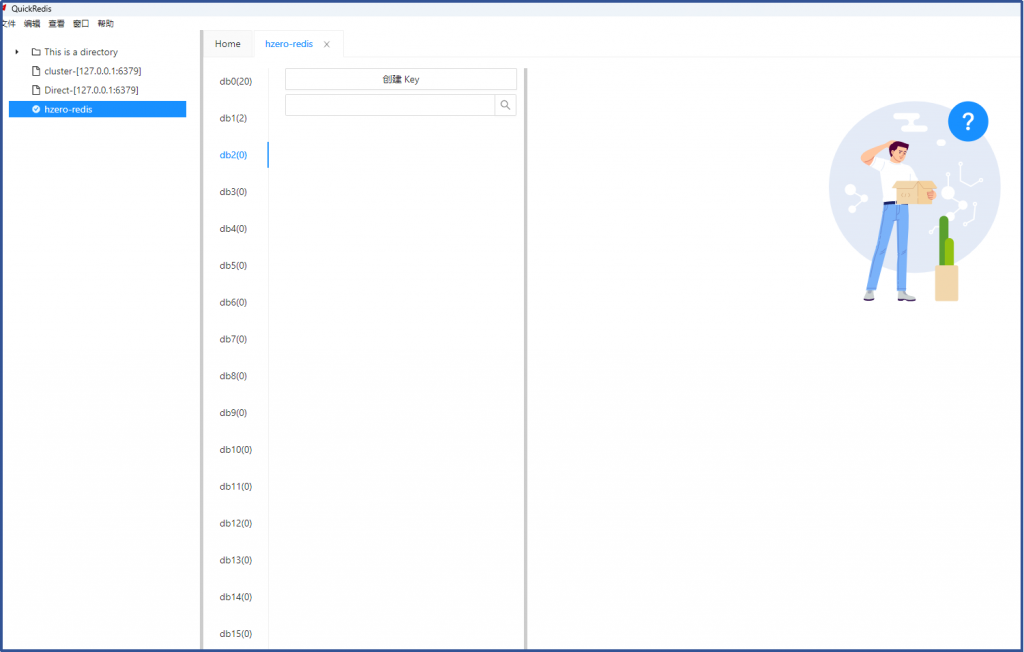Screen dimensions: 1024x652
Task: Select database db0(20)
Action: 235,81
